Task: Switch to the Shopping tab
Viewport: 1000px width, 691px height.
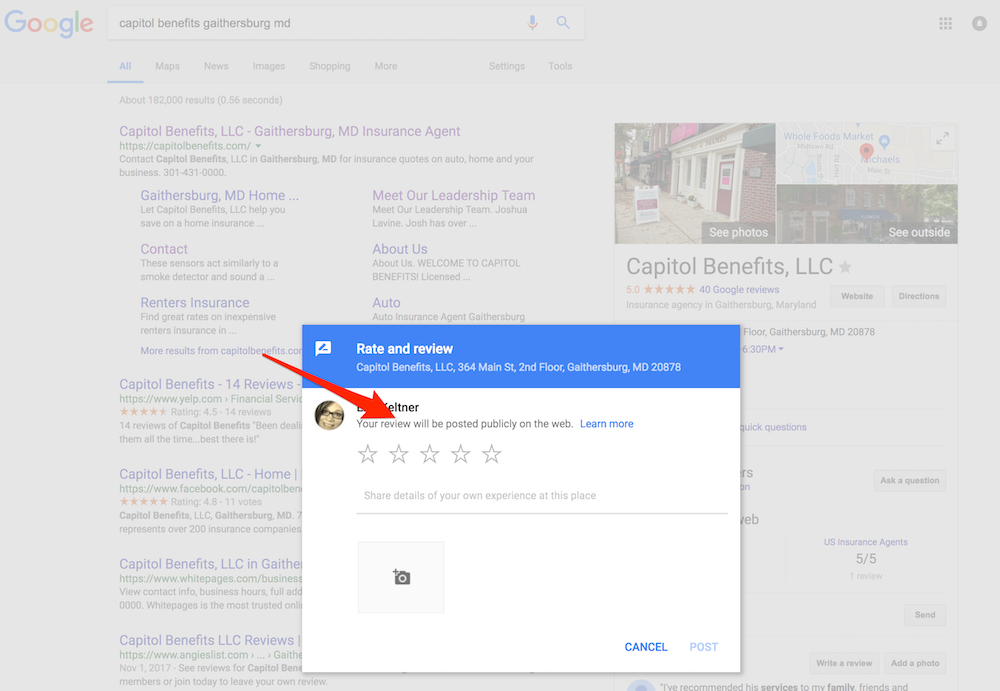Action: [330, 66]
